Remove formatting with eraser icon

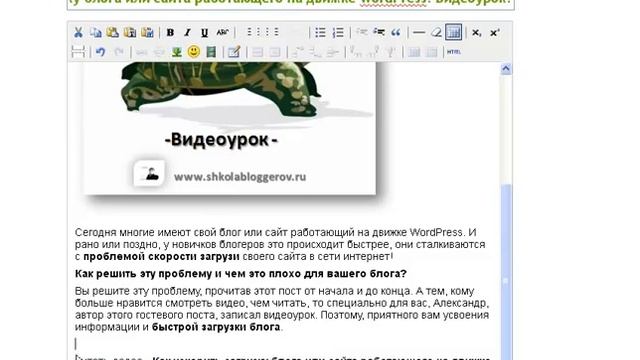click(x=436, y=32)
